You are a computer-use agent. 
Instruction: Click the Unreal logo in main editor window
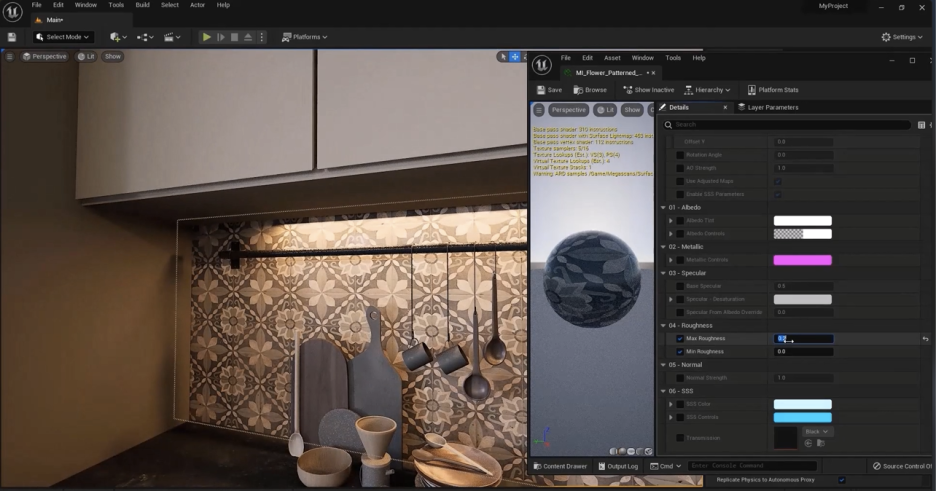pyautogui.click(x=13, y=11)
